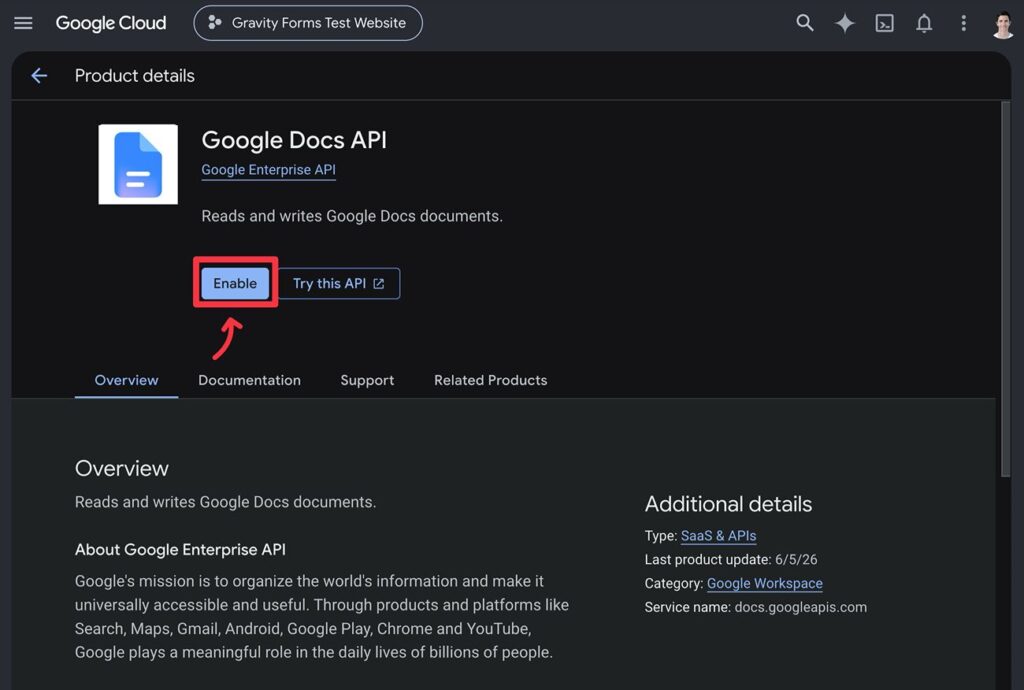Open the notifications bell

pos(923,24)
